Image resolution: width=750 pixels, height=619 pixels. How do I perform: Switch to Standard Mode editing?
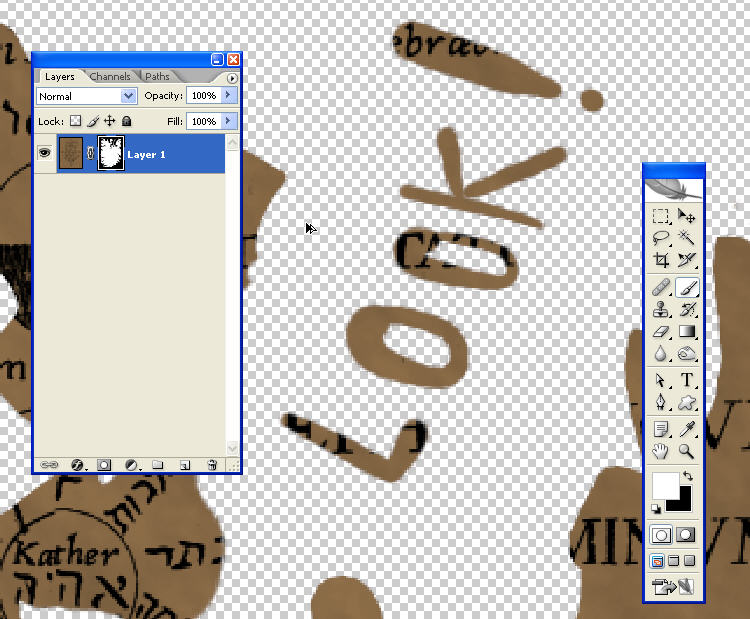coord(661,535)
